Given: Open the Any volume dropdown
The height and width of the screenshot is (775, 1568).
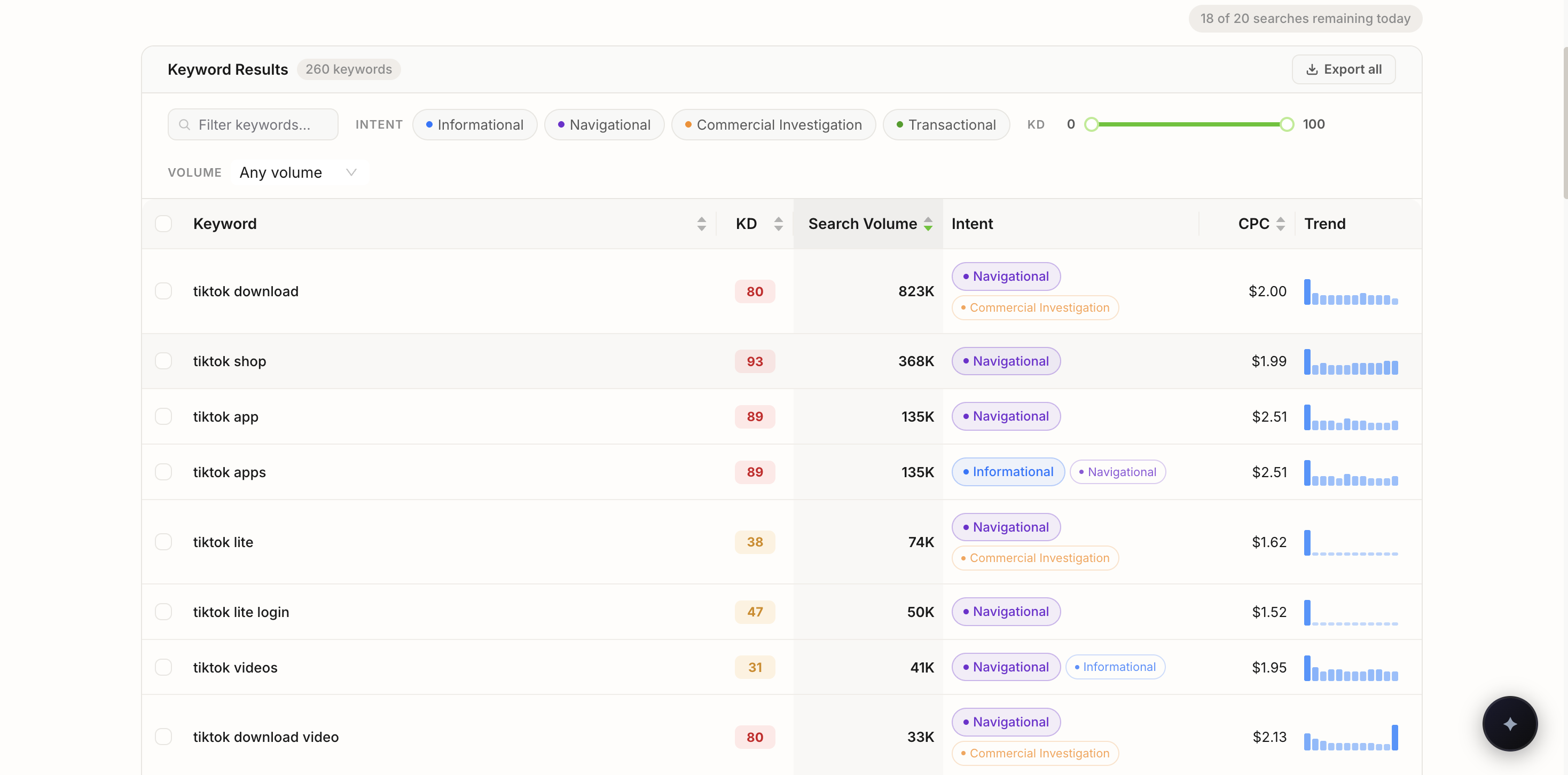Looking at the screenshot, I should tap(297, 172).
